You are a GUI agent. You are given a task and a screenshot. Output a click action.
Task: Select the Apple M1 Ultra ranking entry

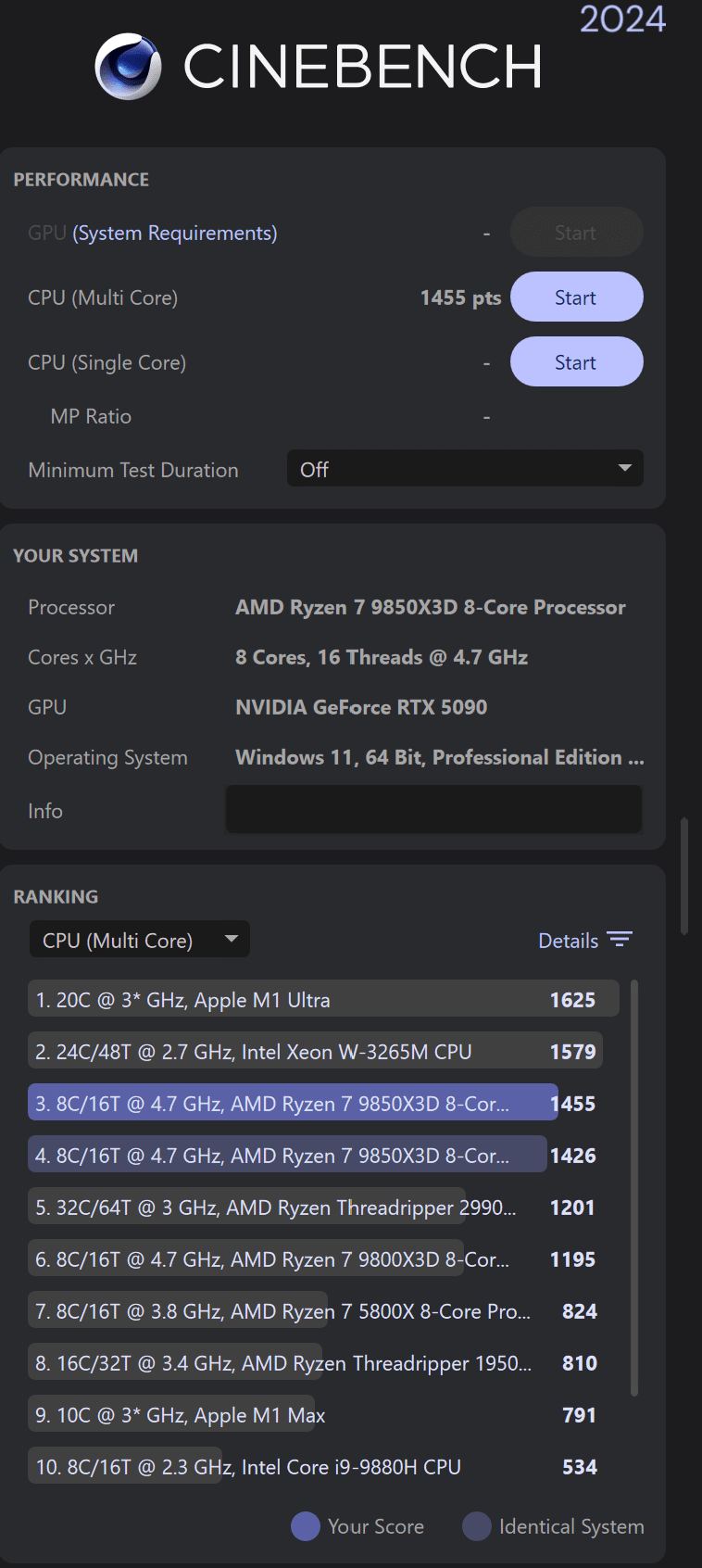tap(315, 1000)
